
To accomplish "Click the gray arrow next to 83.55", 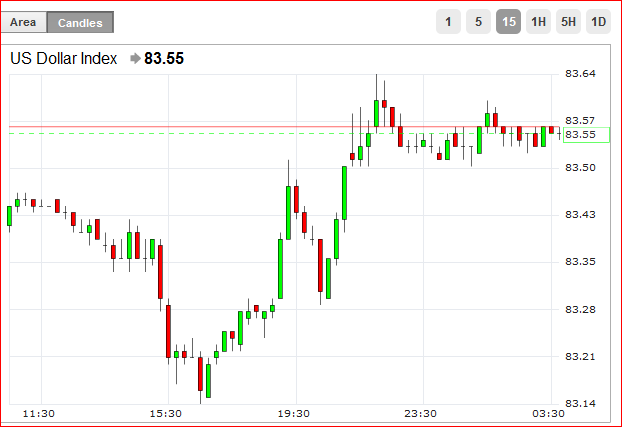I will tap(135, 59).
